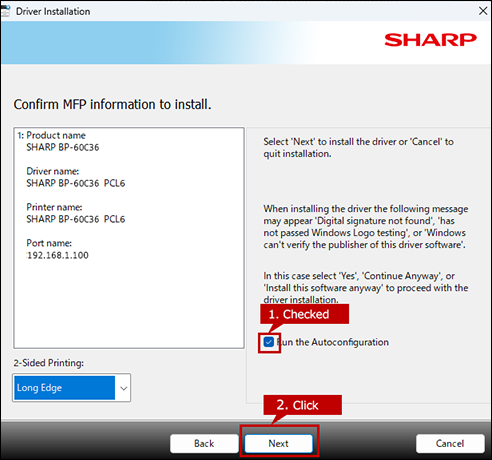This screenshot has width=492, height=460.
Task: Expand the dropdown using its chevron arrow
Action: click(123, 388)
